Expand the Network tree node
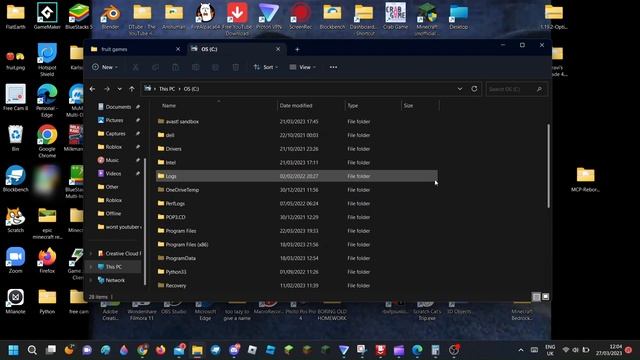 point(91,280)
